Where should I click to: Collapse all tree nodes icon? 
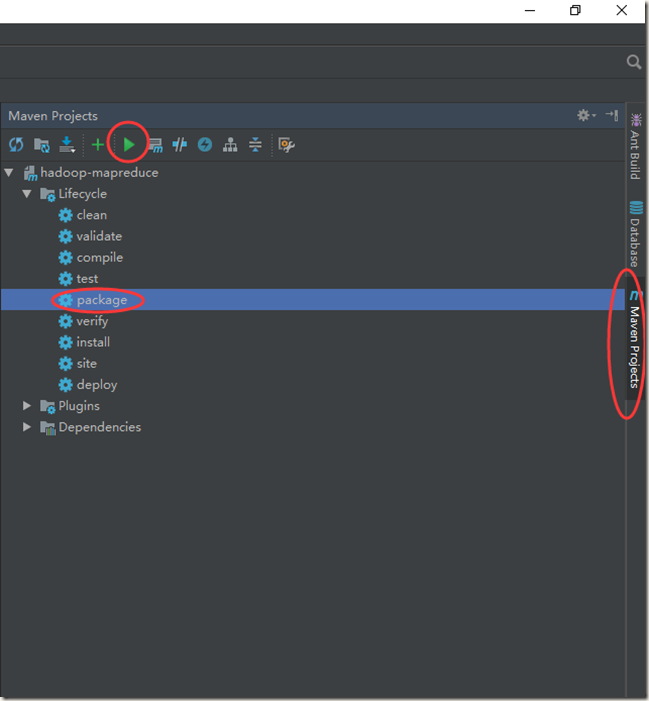click(x=255, y=144)
